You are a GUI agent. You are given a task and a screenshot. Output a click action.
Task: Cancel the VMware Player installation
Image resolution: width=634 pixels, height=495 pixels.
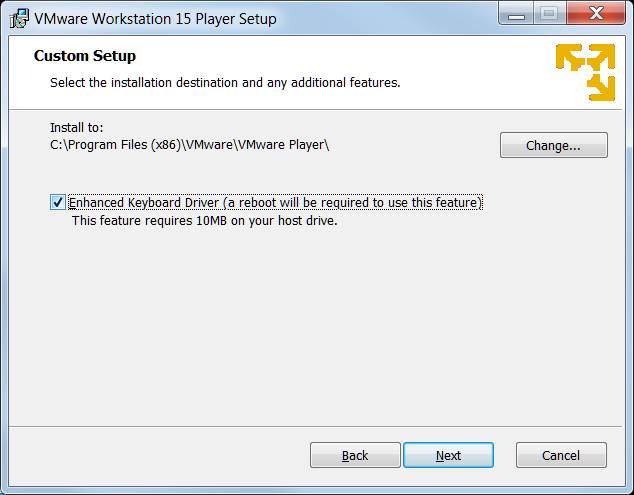tap(561, 455)
